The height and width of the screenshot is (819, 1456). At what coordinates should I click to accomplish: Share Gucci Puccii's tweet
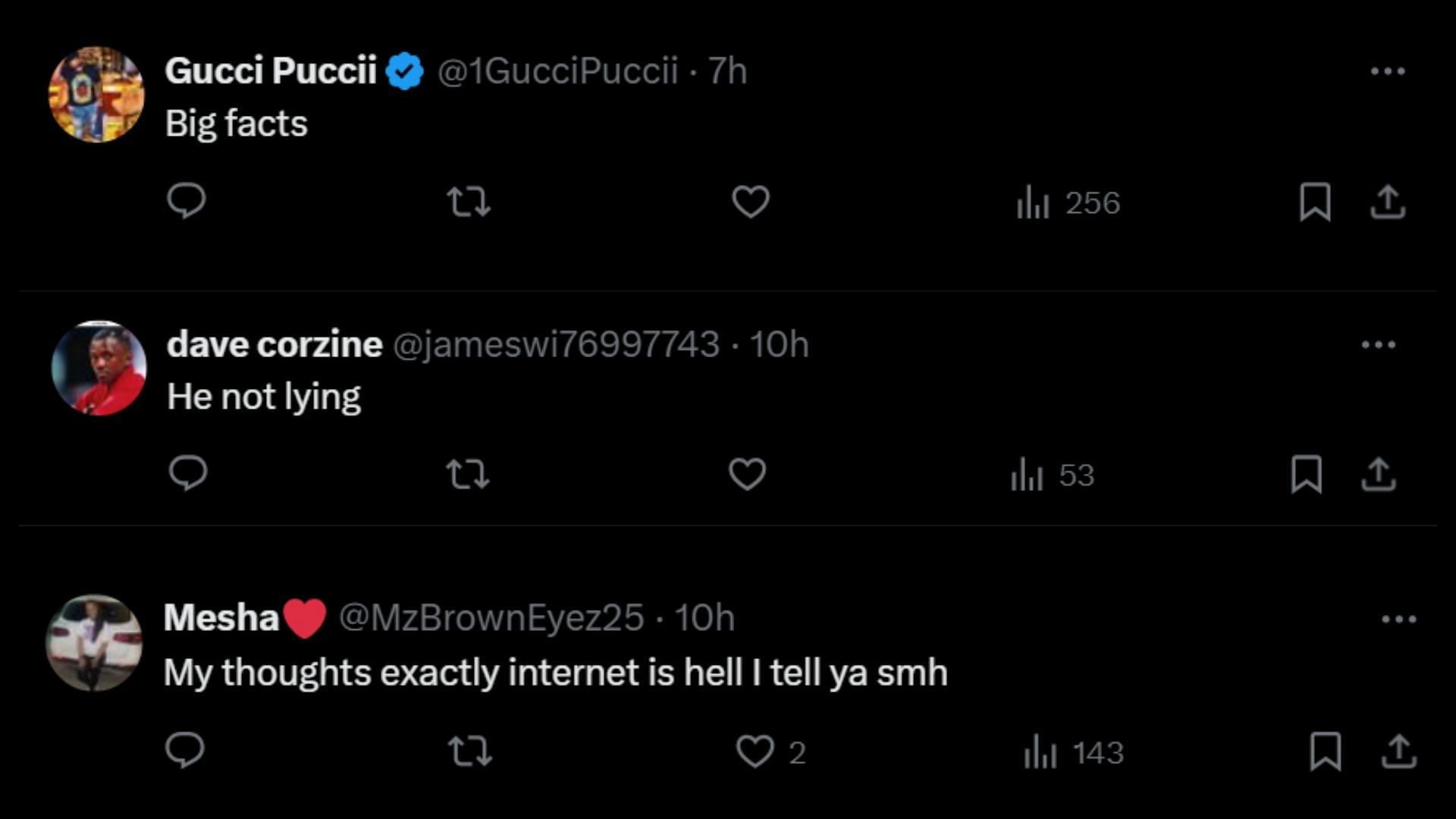click(x=1388, y=202)
